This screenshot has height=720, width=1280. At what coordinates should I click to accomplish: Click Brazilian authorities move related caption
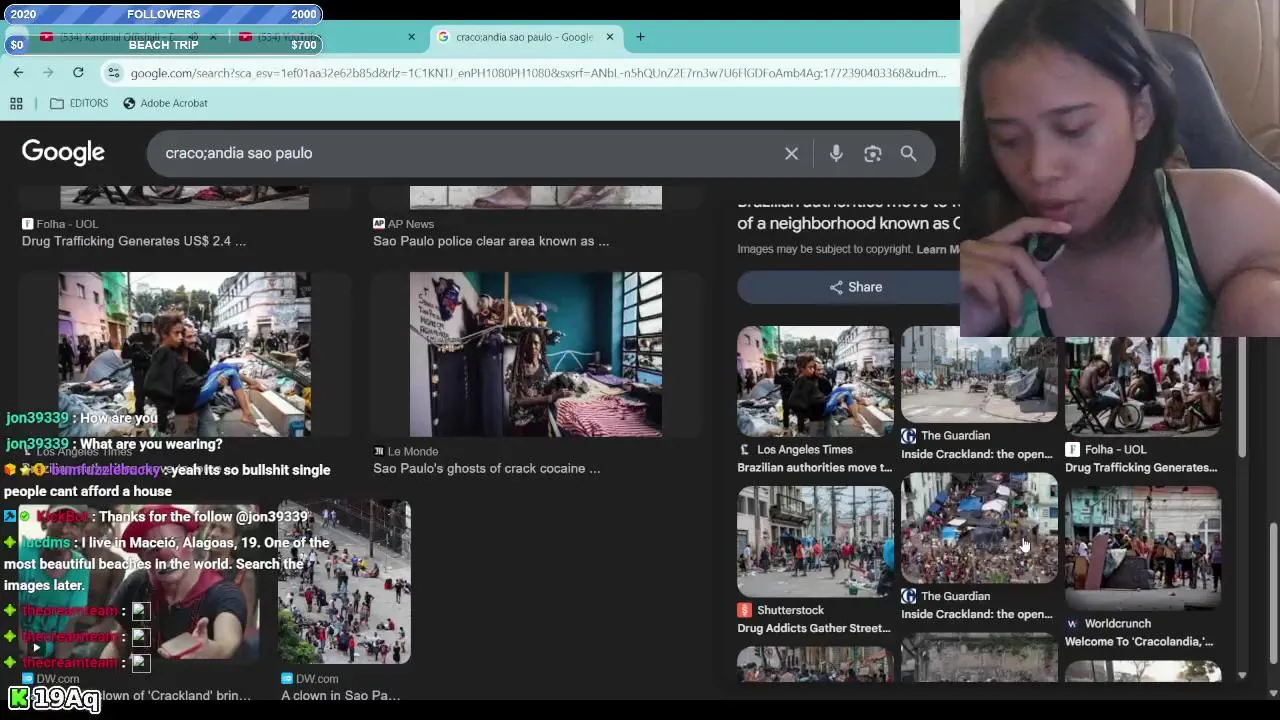pyautogui.click(x=814, y=468)
